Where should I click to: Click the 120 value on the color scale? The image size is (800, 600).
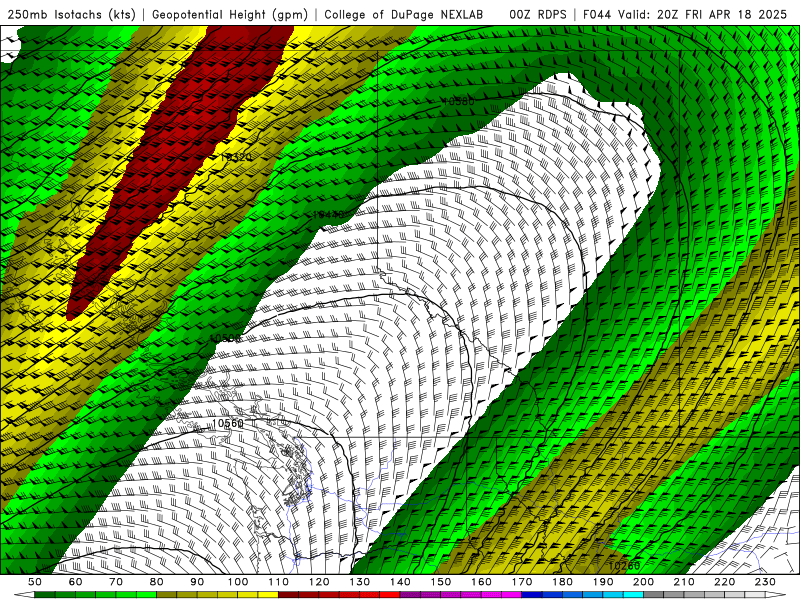click(319, 582)
